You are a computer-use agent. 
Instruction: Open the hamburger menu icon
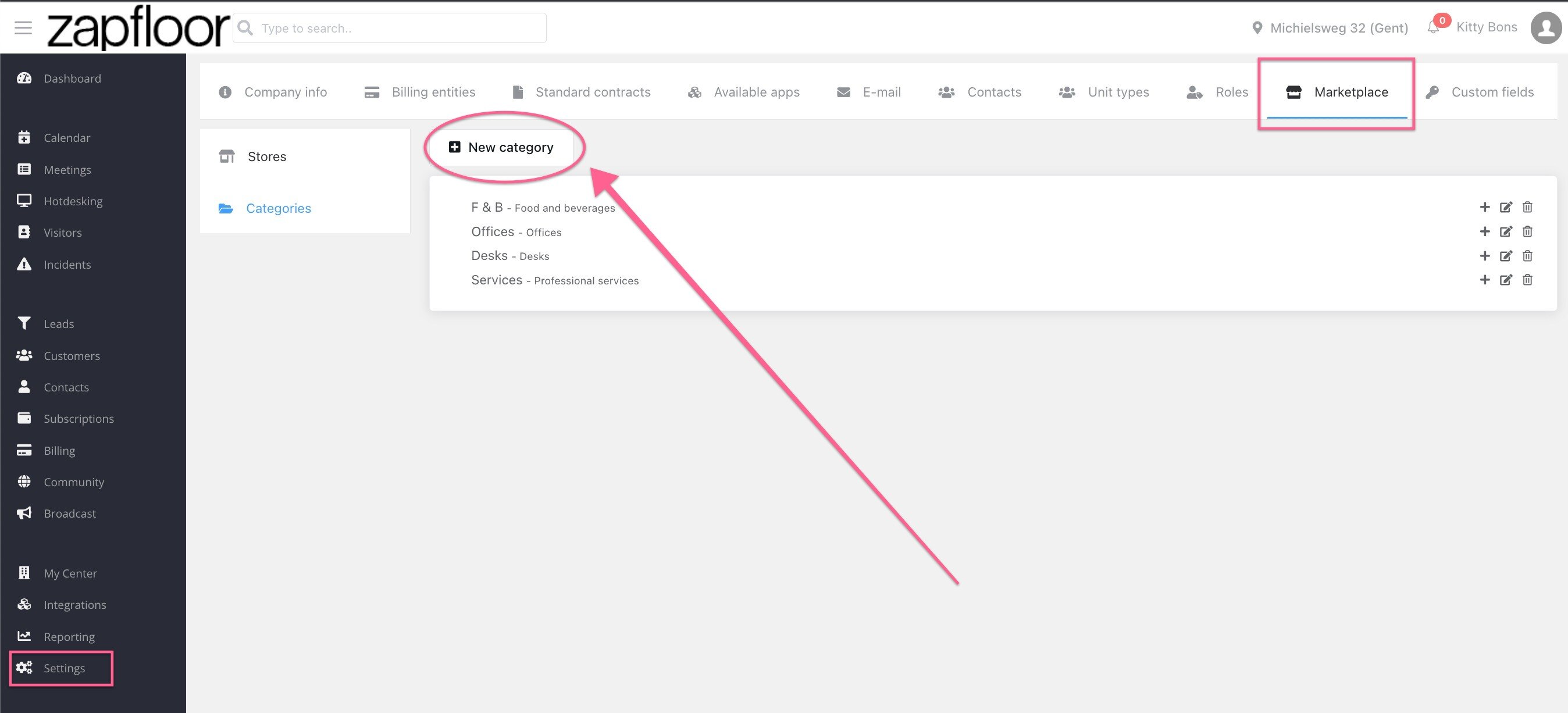point(23,28)
